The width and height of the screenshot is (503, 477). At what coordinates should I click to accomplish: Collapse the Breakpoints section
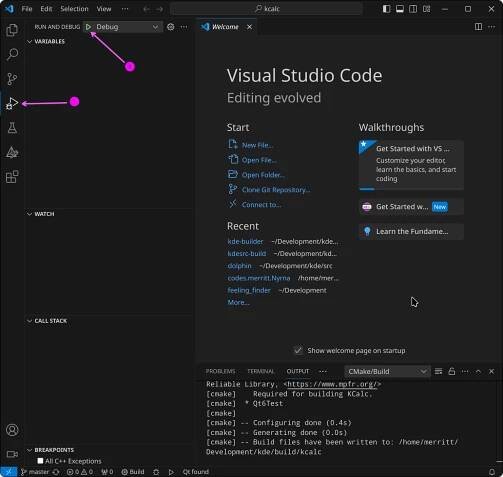point(29,450)
